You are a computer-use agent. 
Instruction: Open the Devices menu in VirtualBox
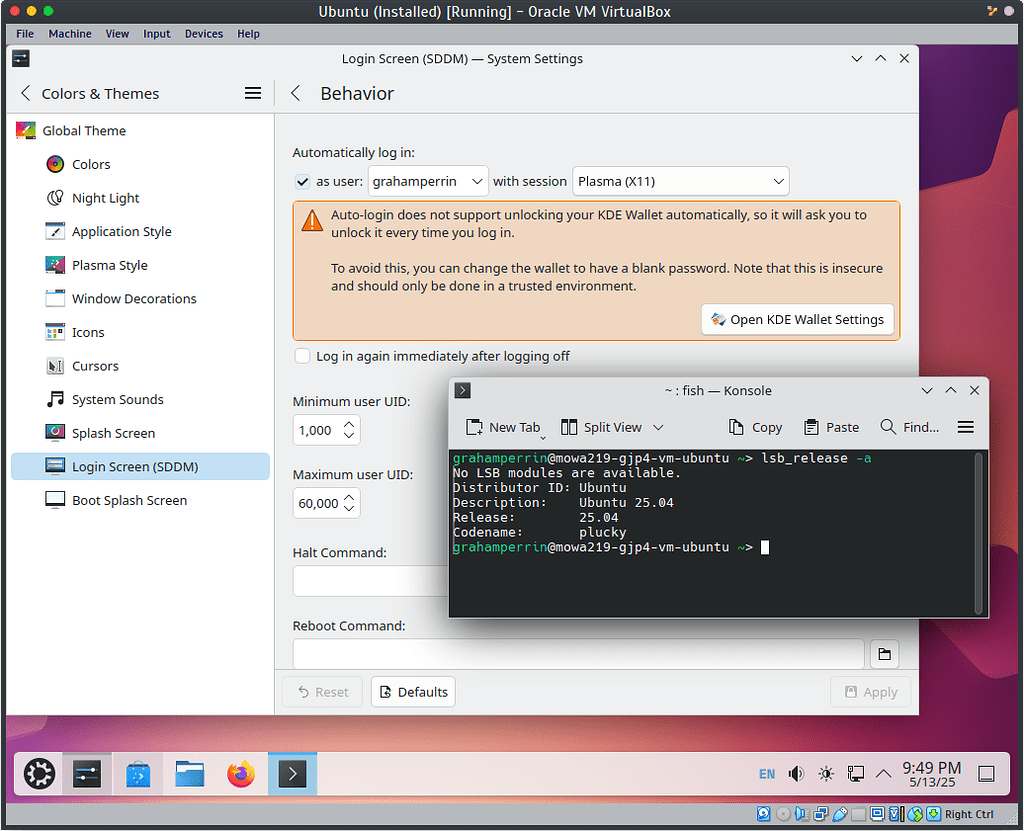pos(203,33)
